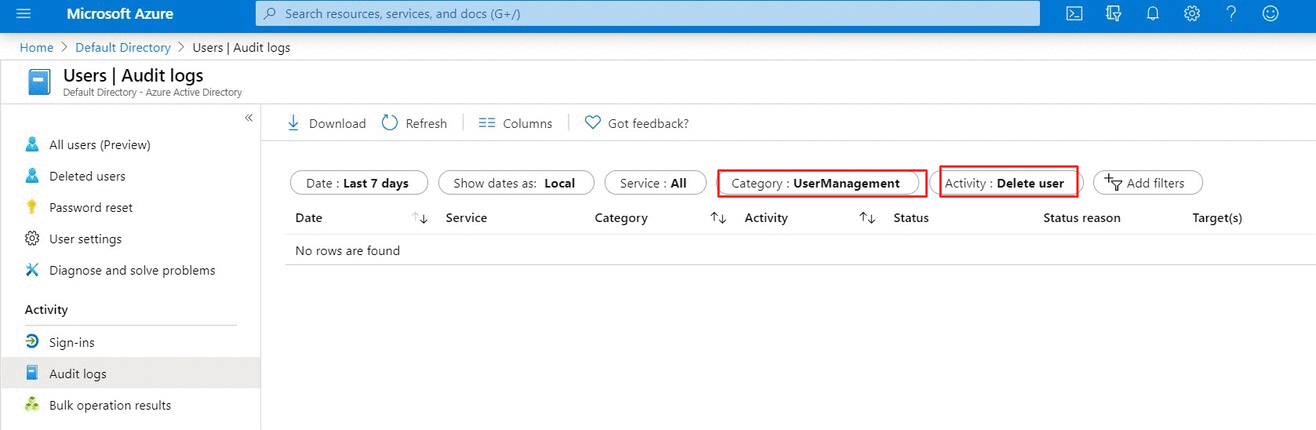The height and width of the screenshot is (430, 1316).
Task: Click the Service column header
Action: 466,218
